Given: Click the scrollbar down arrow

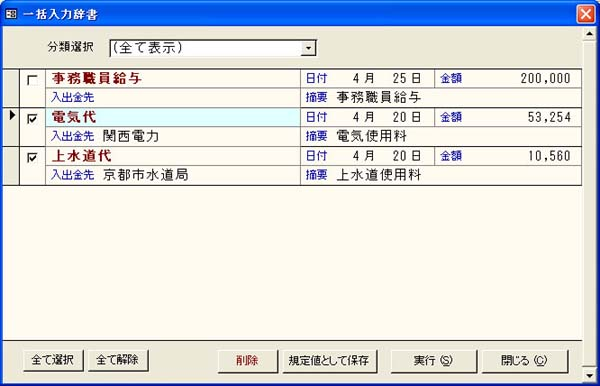Looking at the screenshot, I should point(589,375).
